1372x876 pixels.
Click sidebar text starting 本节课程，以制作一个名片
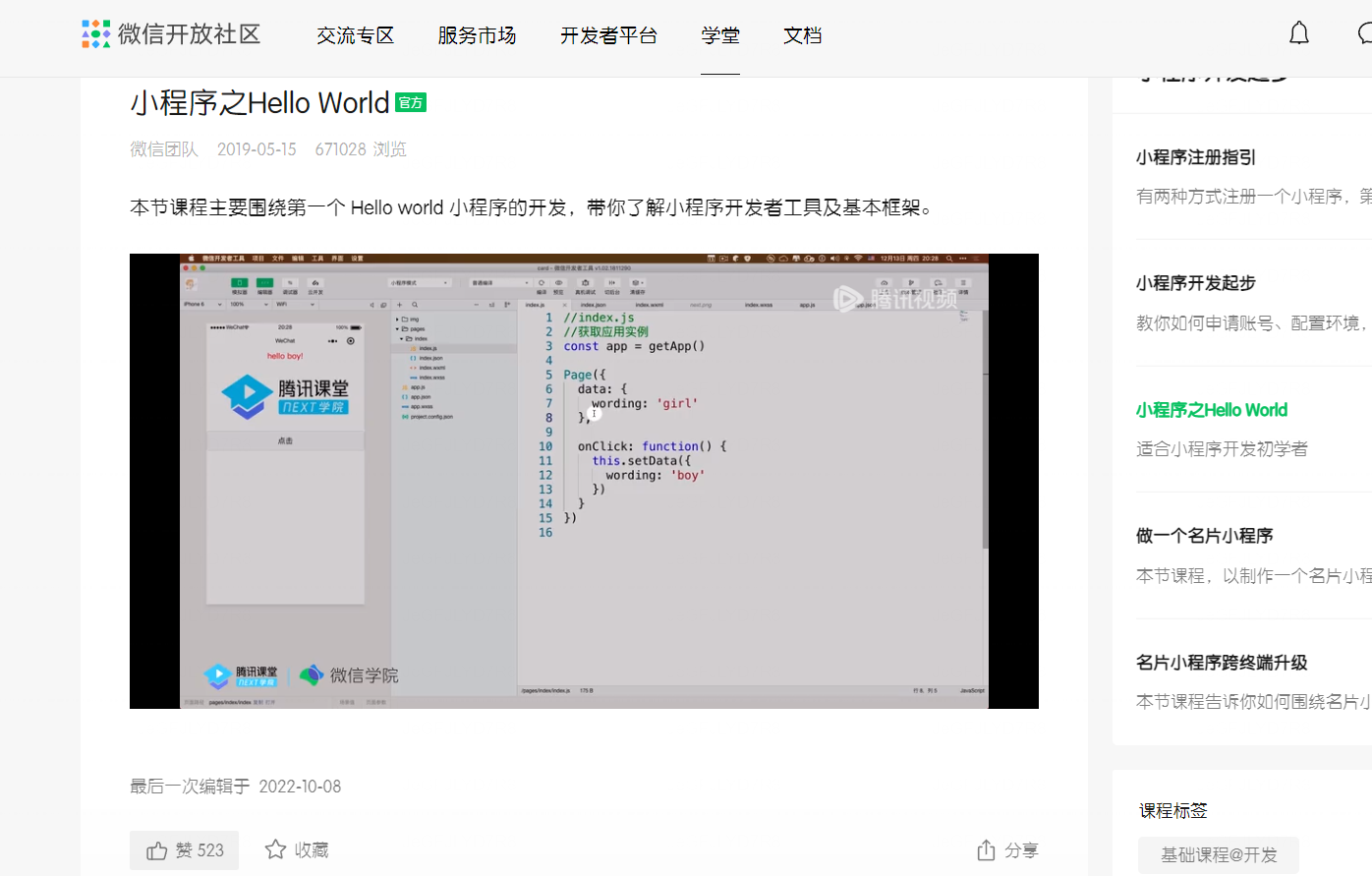point(1254,576)
